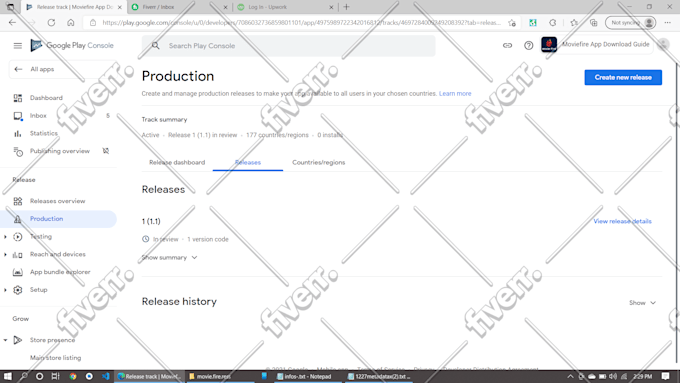Click Create new release button
680x383 pixels.
pos(623,77)
